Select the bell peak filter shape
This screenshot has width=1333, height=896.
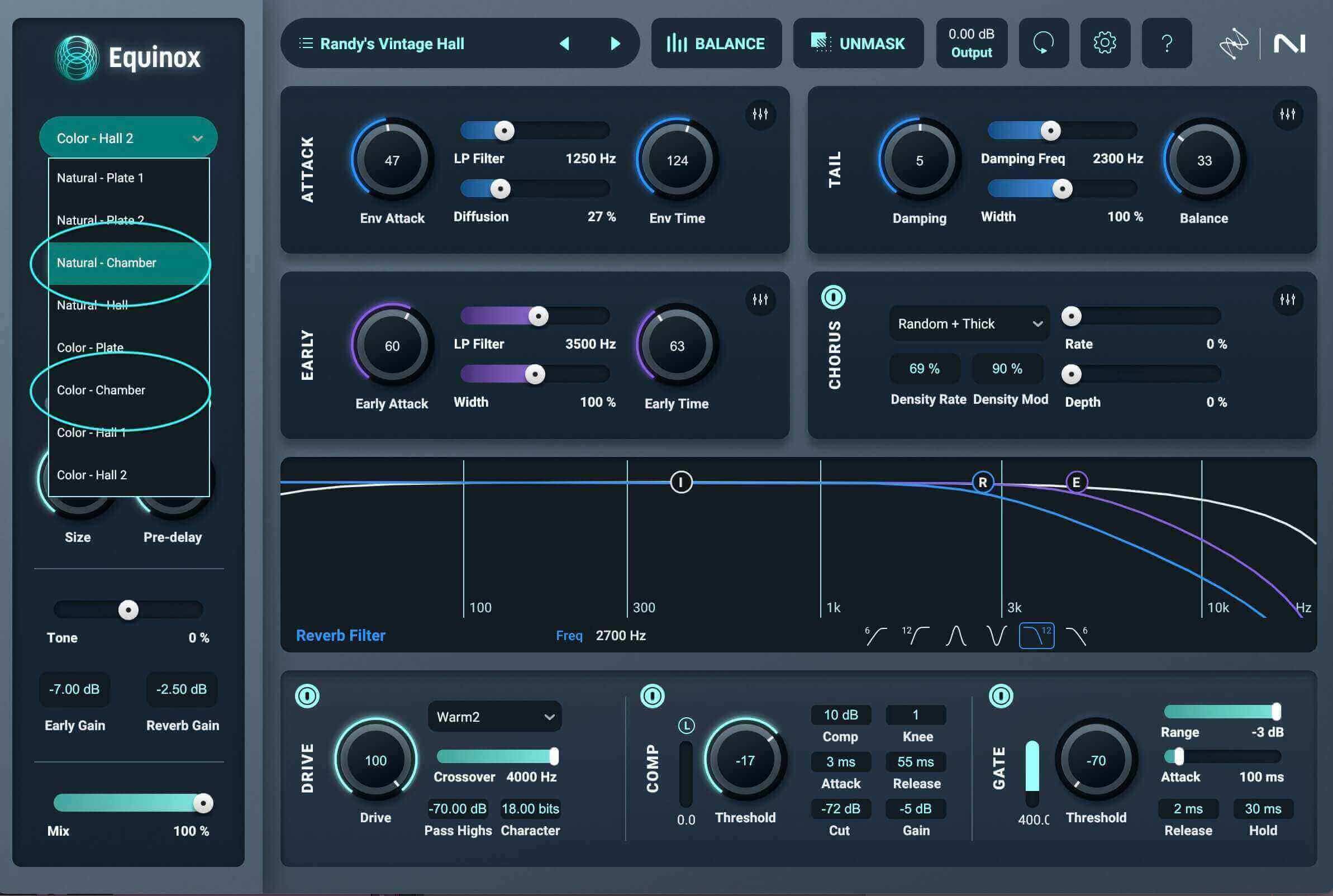tap(955, 636)
